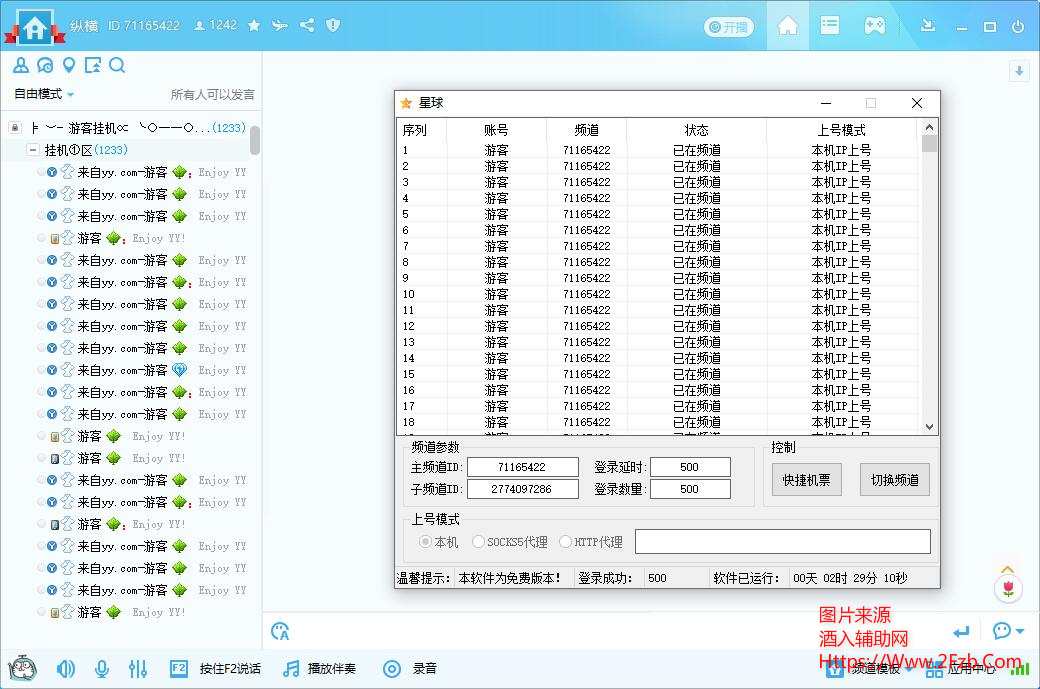This screenshot has height=689, width=1040.
Task: Click the 主频道ID input field
Action: point(523,467)
